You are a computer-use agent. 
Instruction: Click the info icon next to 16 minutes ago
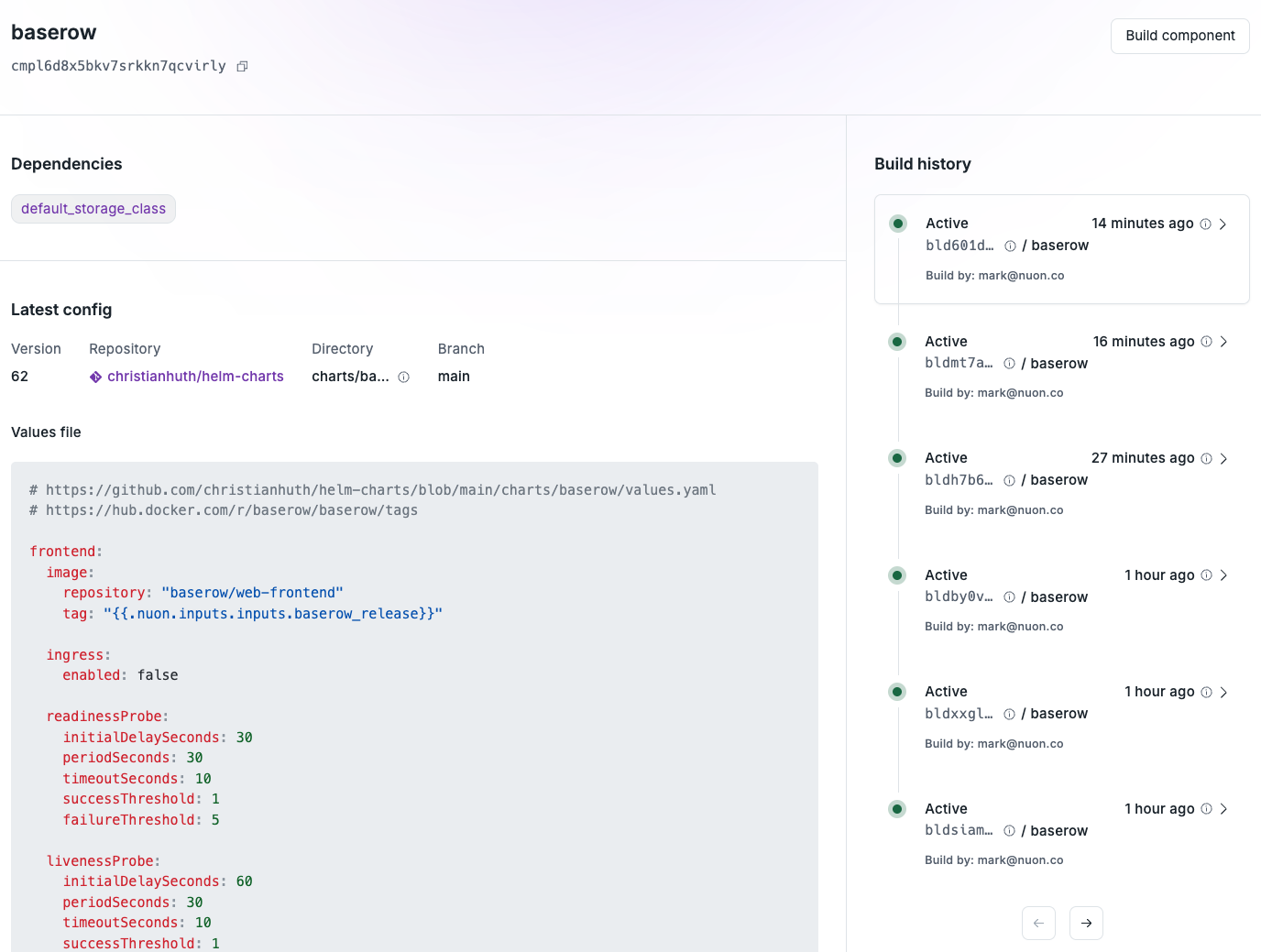pos(1206,341)
